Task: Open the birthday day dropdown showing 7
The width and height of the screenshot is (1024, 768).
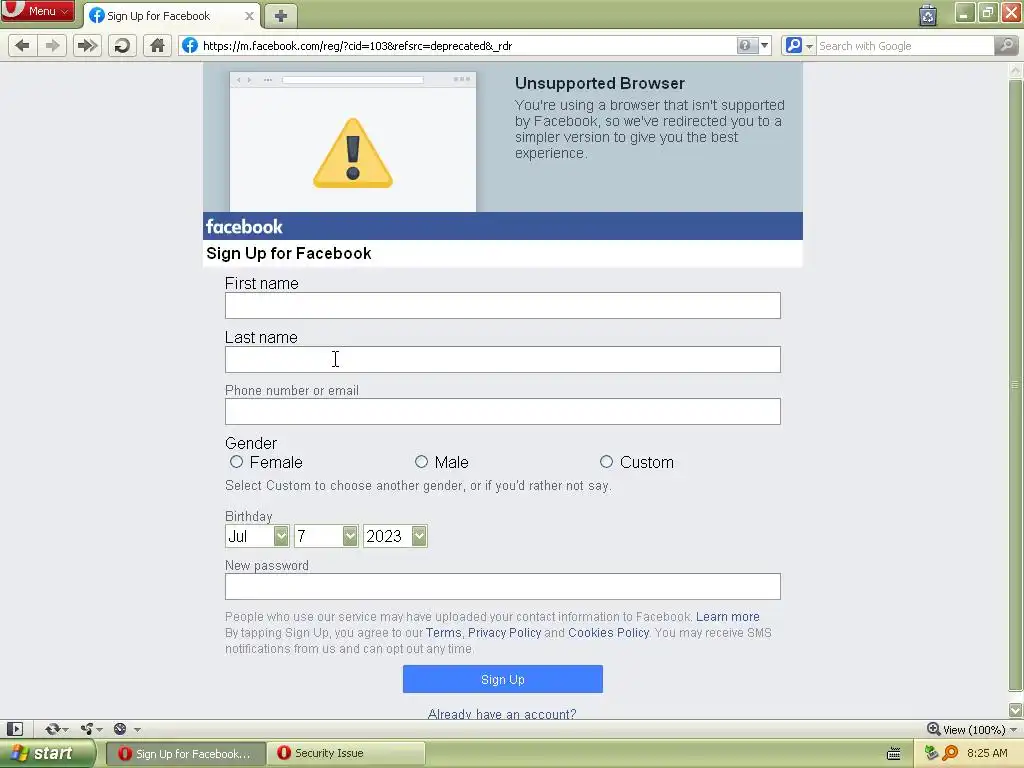Action: [326, 536]
